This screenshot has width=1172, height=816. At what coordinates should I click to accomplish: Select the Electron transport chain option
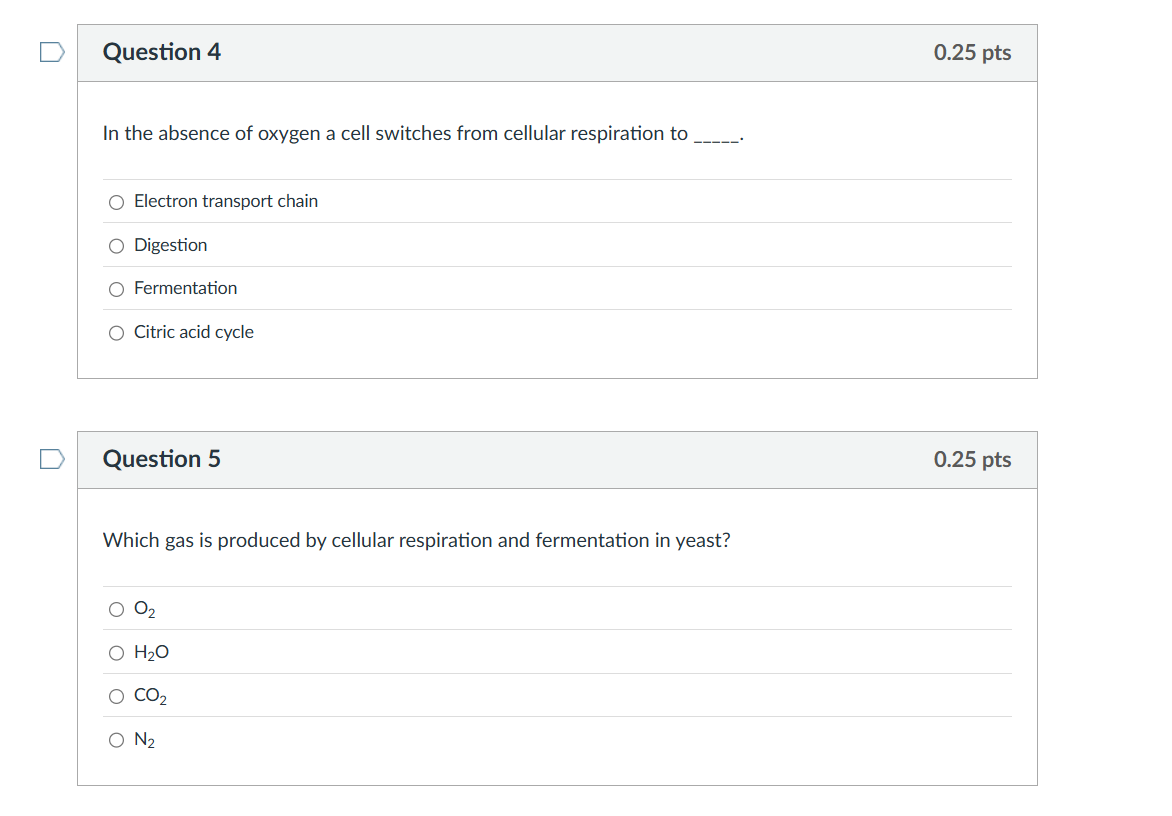[x=117, y=203]
